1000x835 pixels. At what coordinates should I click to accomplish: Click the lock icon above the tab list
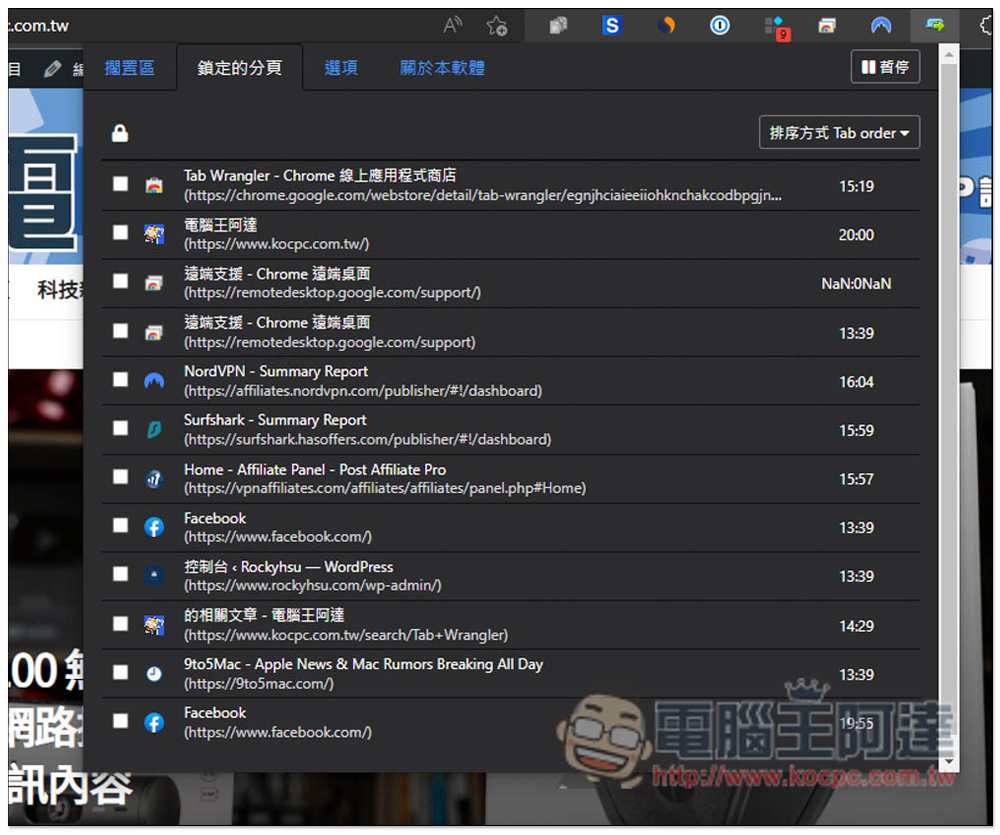[120, 133]
